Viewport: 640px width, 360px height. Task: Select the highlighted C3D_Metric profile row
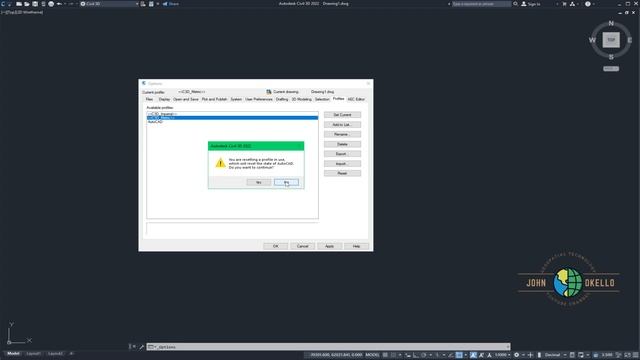click(232, 118)
